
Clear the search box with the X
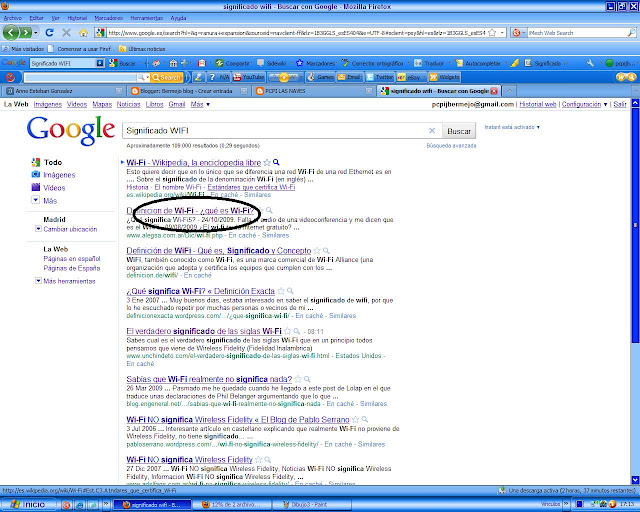tap(432, 131)
